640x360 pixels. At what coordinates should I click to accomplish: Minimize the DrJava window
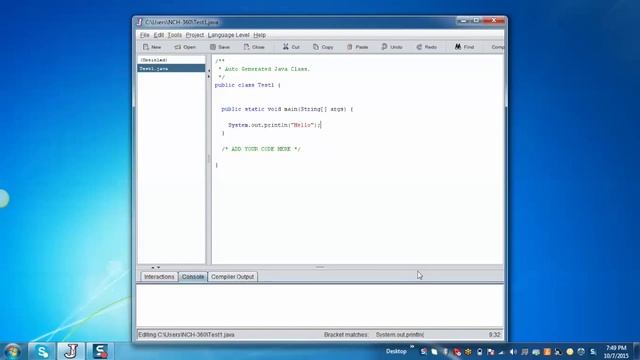click(x=463, y=20)
